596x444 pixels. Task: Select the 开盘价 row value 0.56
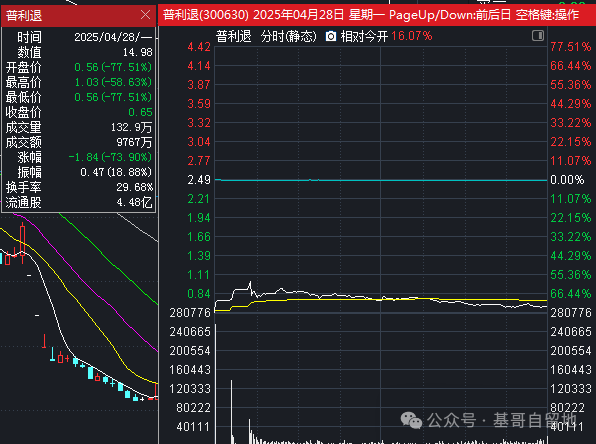coord(113,67)
